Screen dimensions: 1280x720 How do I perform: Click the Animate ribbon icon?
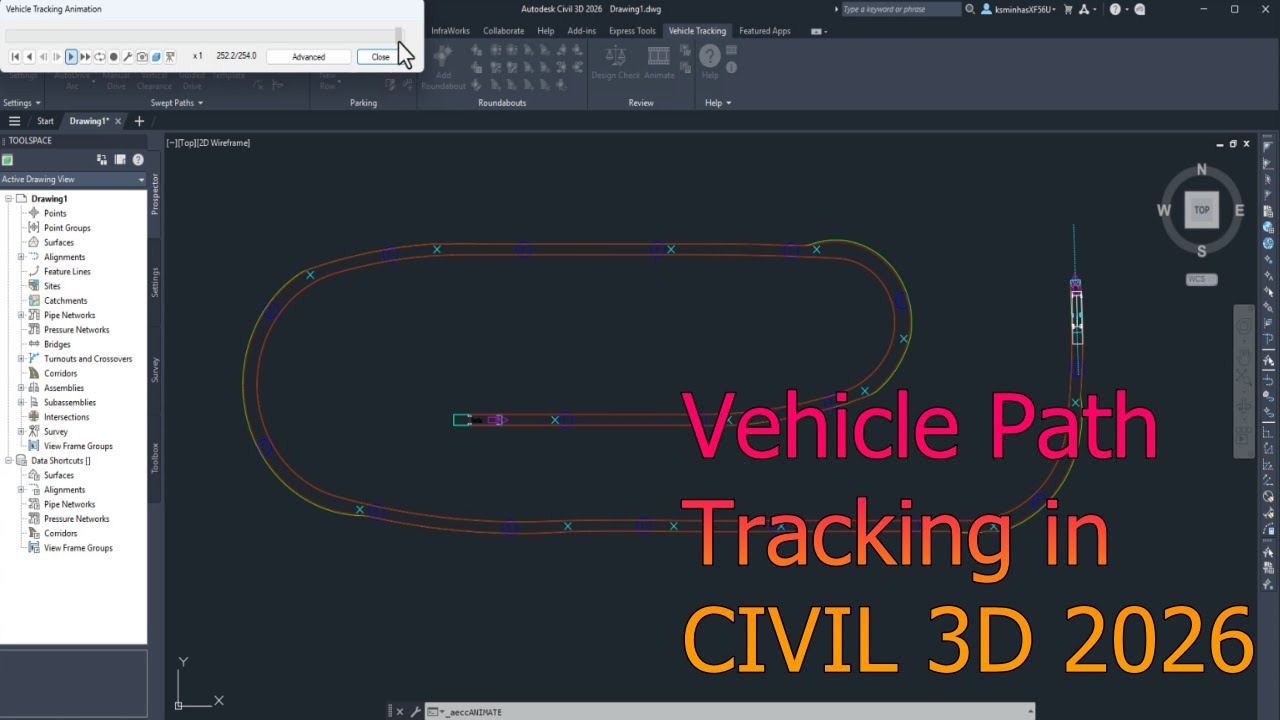point(659,62)
